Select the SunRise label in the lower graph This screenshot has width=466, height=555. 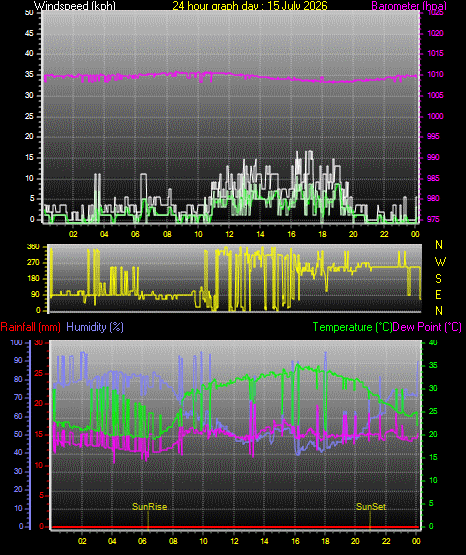[x=149, y=507]
